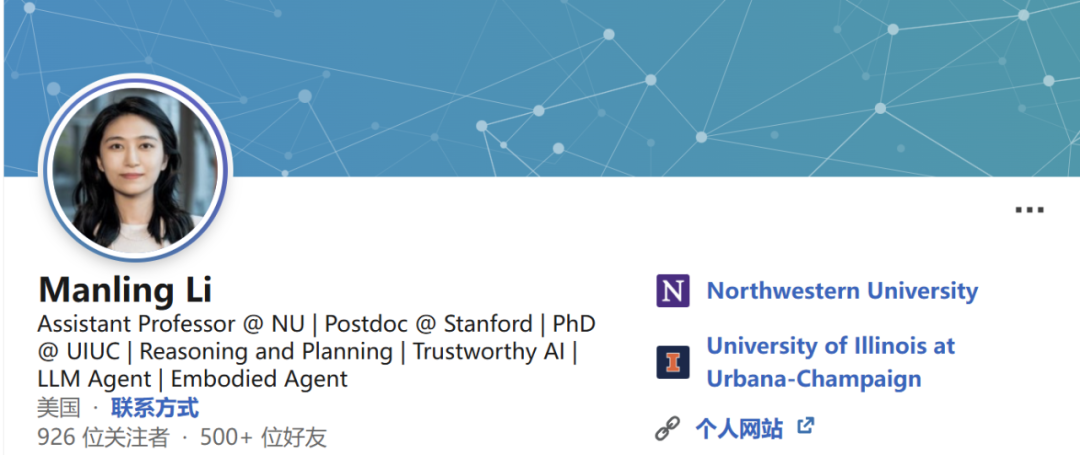Click the chain link icon beside 个人网站
The width and height of the screenshot is (1080, 455).
667,429
